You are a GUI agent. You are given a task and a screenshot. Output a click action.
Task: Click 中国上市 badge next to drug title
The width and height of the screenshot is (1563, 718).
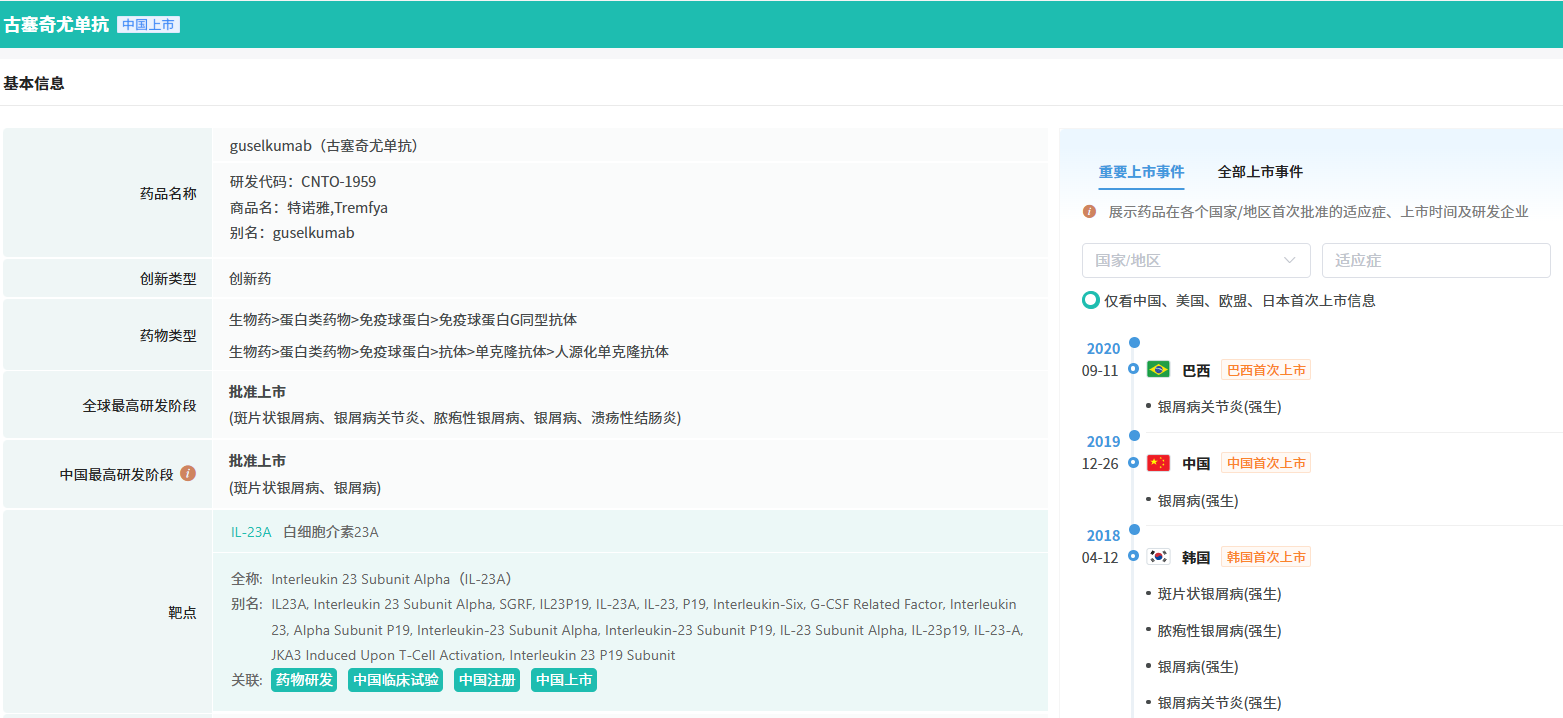coord(148,25)
